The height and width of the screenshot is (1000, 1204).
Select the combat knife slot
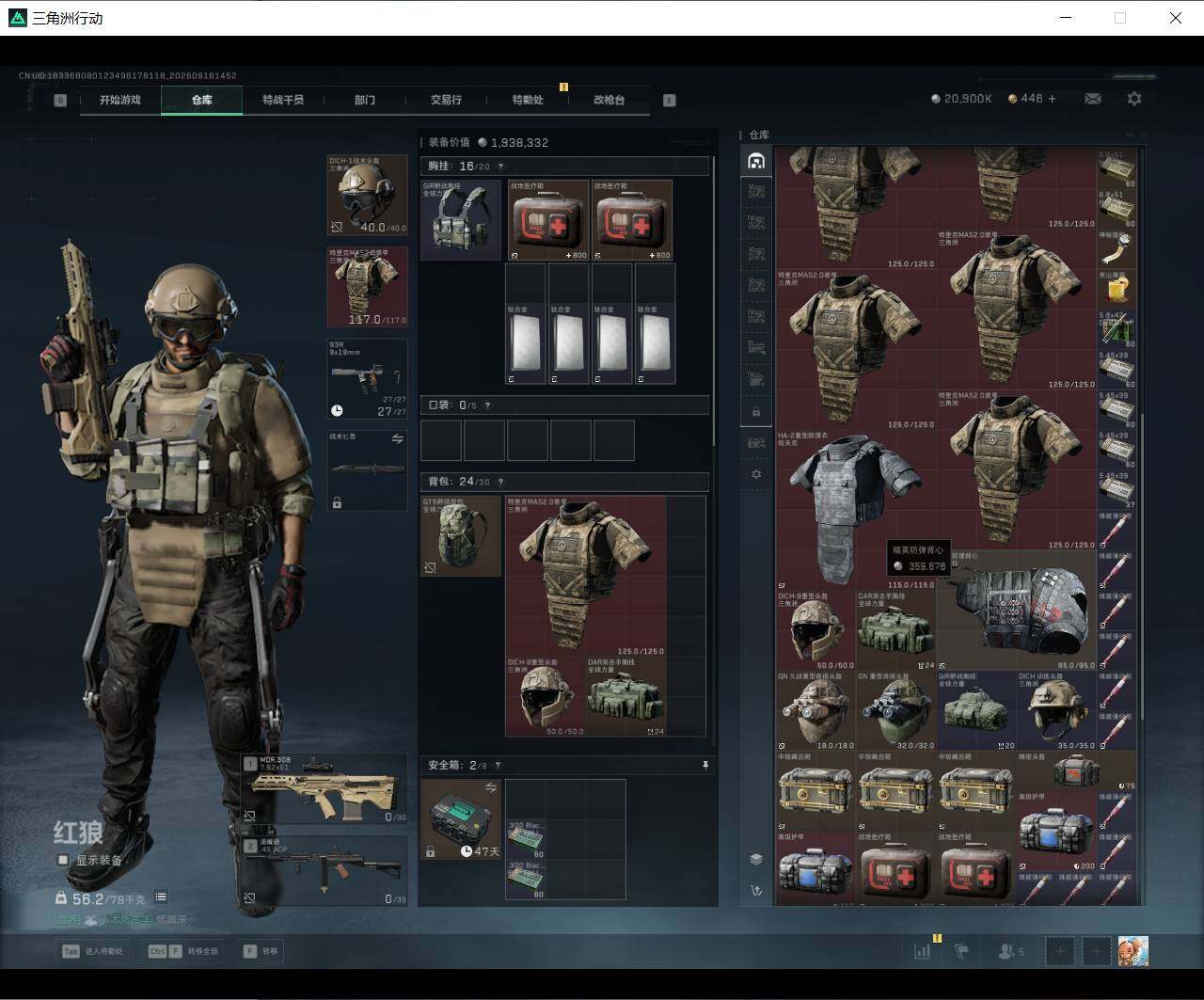point(368,470)
